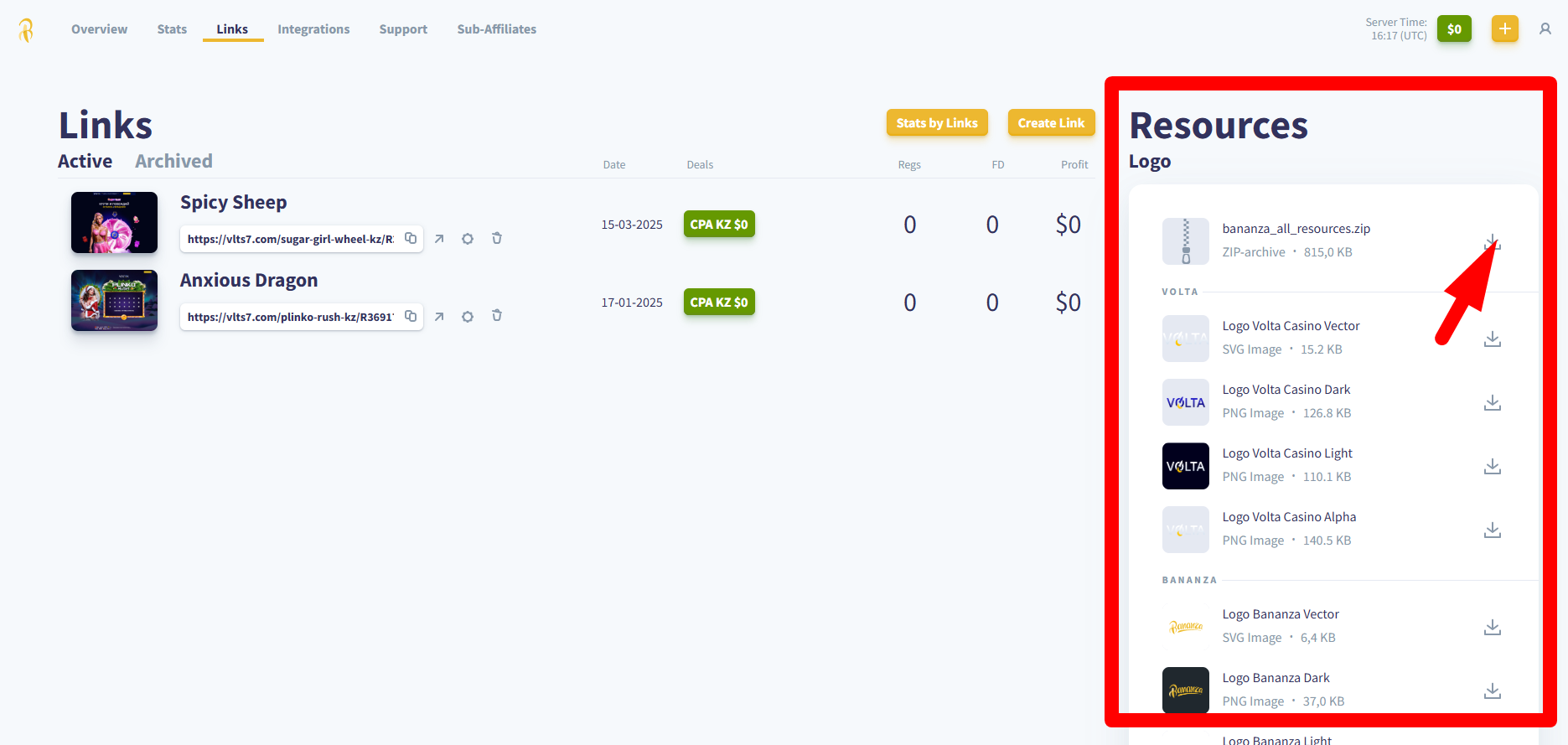The width and height of the screenshot is (1568, 745).
Task: Click the Profit column header
Action: point(1074,165)
